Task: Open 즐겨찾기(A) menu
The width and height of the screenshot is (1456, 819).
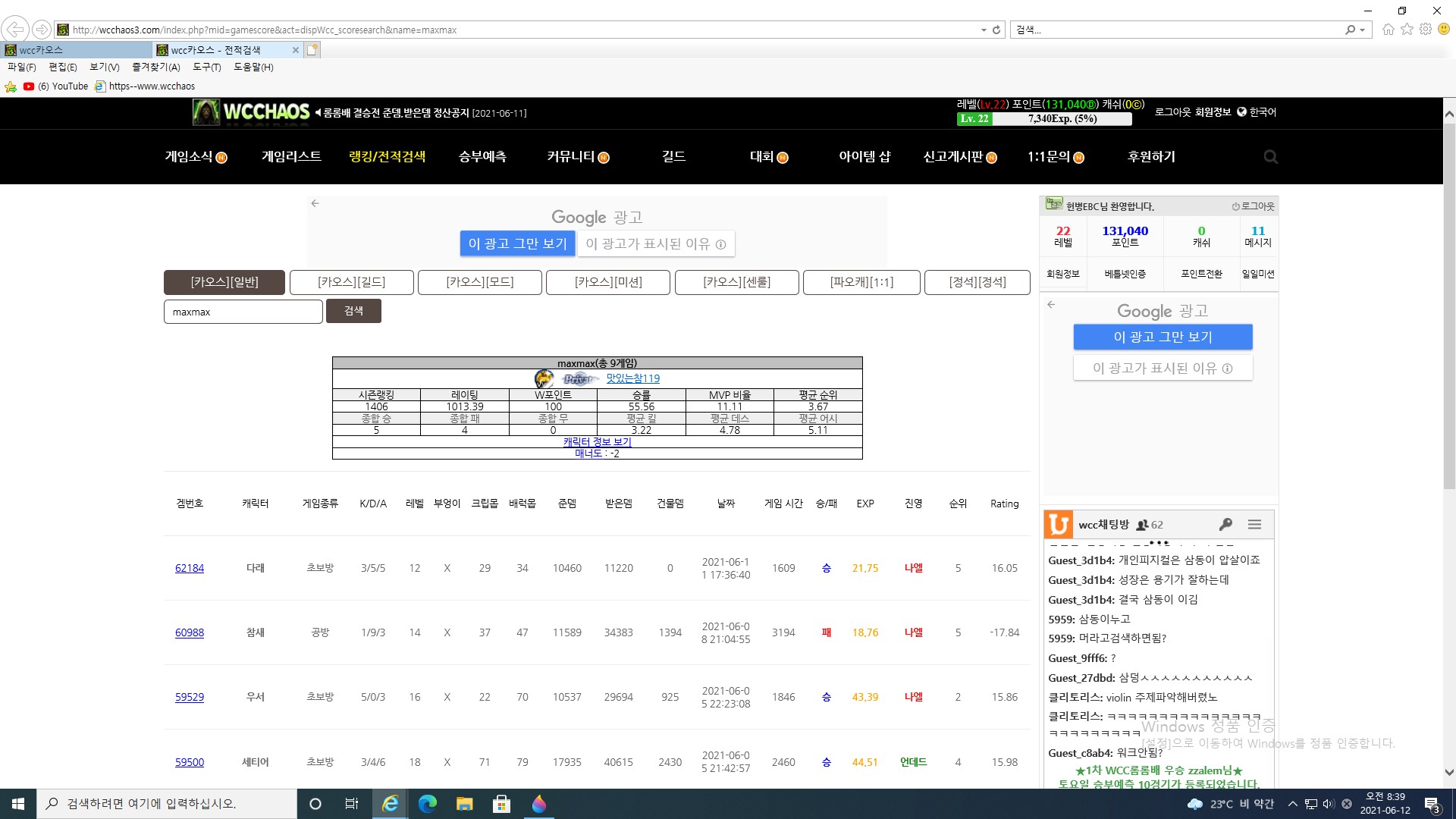Action: pyautogui.click(x=156, y=67)
